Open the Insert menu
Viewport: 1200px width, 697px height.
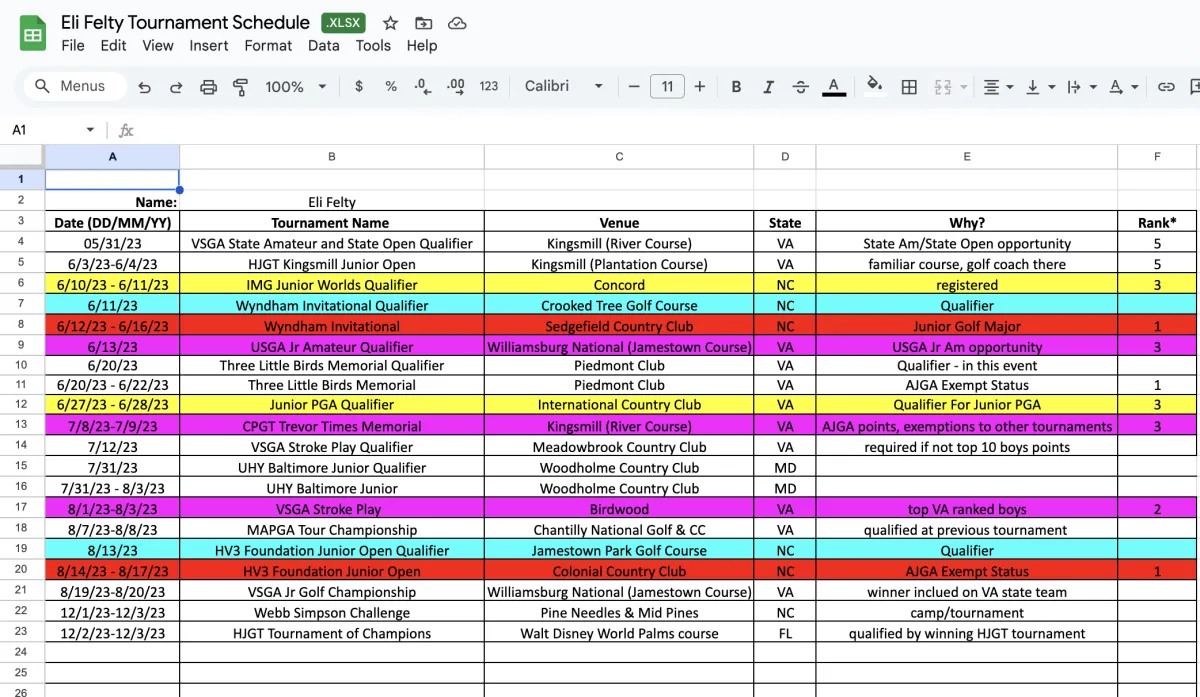coord(209,45)
